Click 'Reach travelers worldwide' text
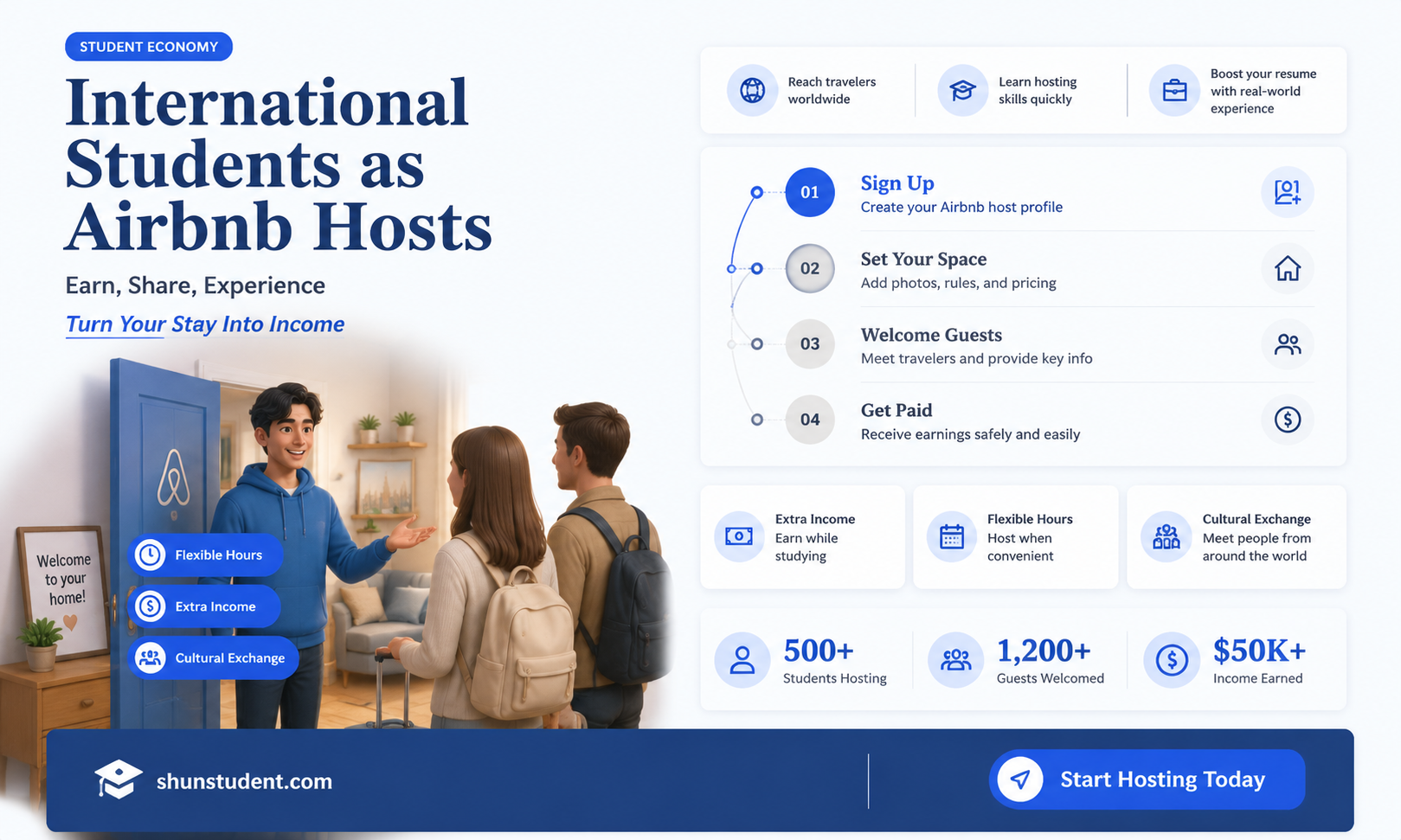 832,90
